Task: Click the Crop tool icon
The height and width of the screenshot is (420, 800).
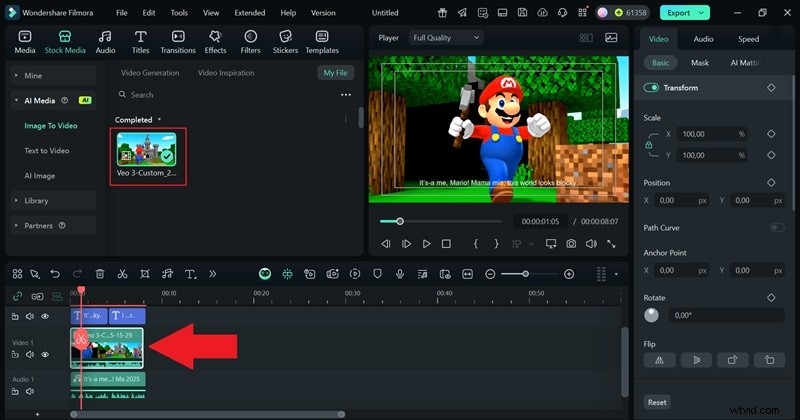Action: (x=145, y=274)
